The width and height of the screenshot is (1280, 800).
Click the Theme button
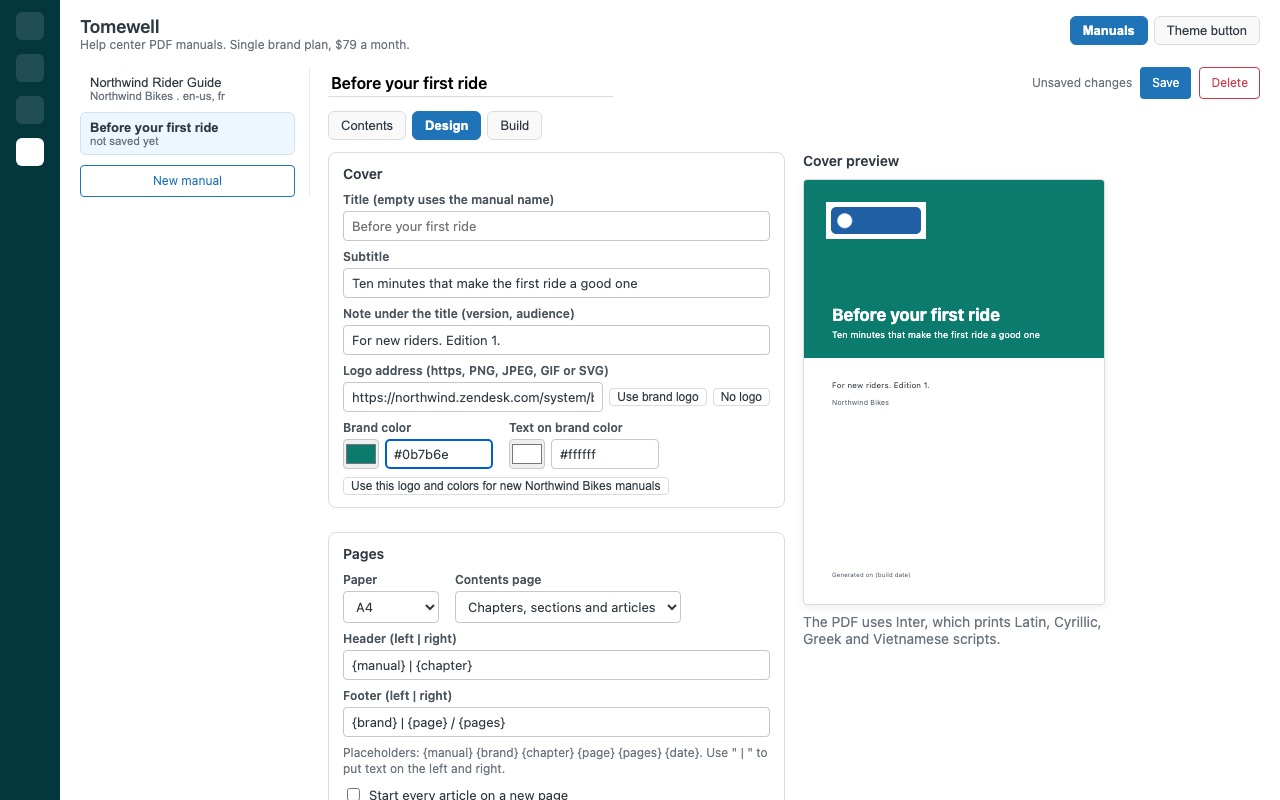1206,30
